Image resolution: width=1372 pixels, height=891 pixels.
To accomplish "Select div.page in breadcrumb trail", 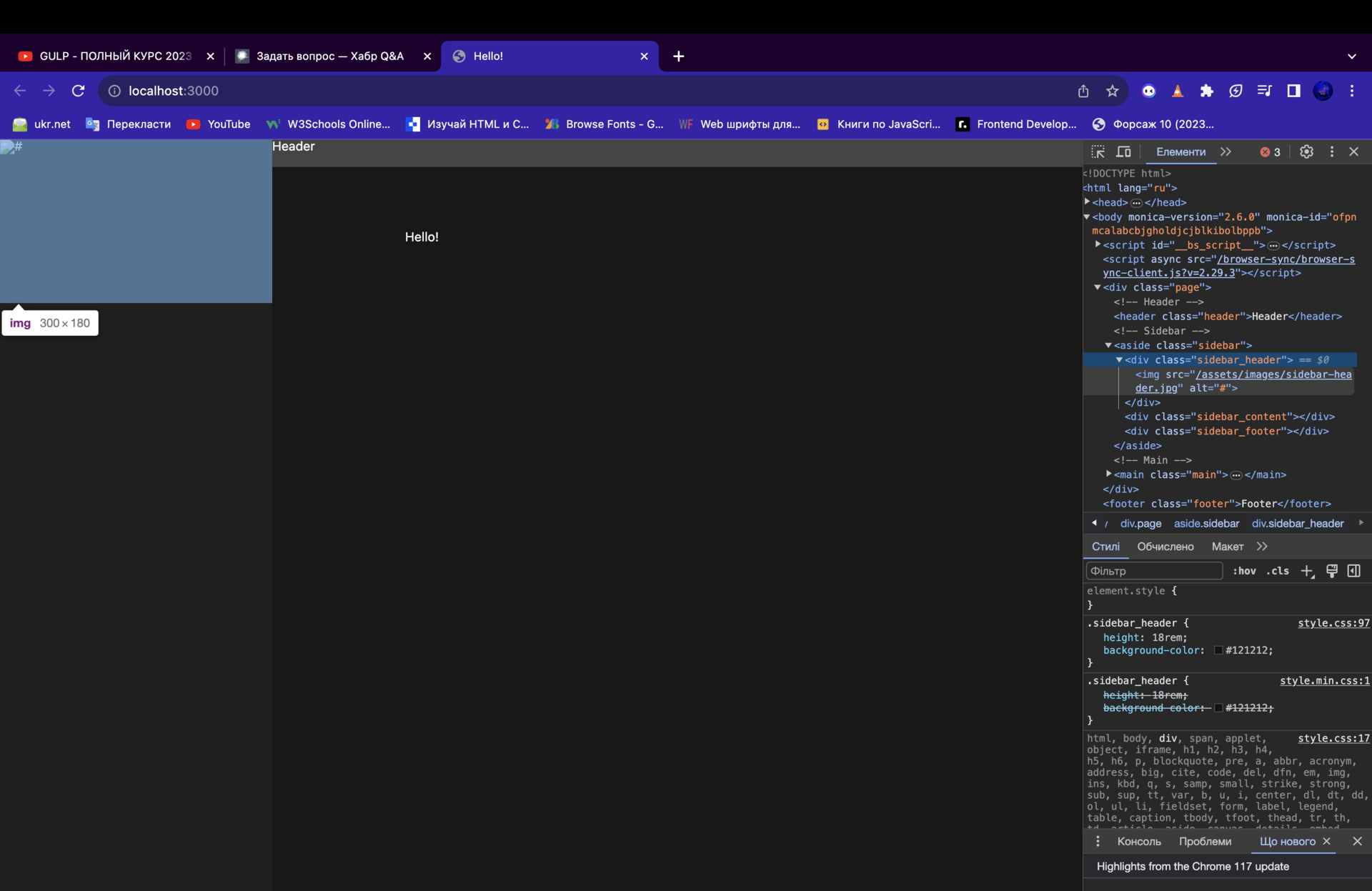I will [1140, 524].
